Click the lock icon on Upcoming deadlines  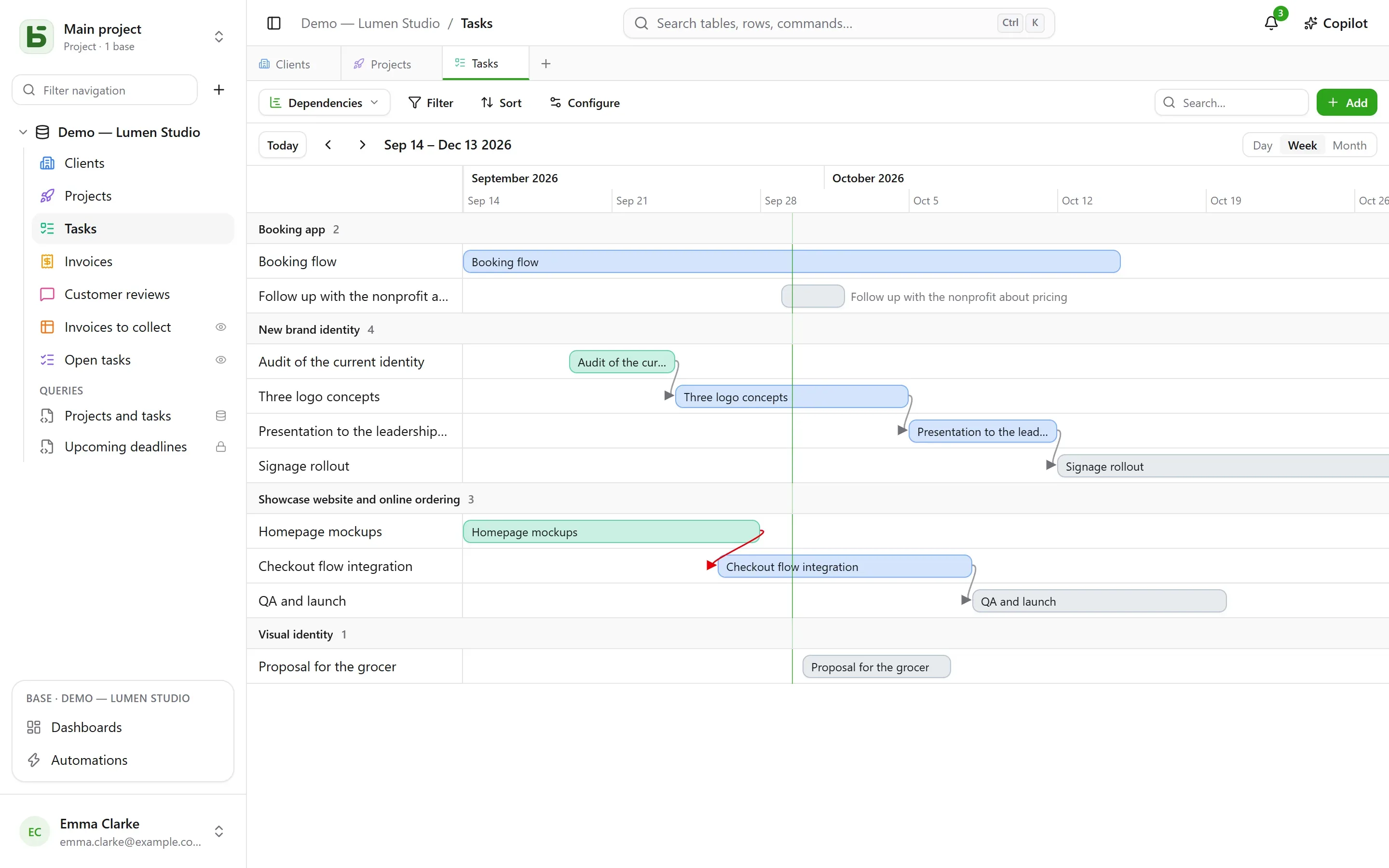tap(220, 447)
